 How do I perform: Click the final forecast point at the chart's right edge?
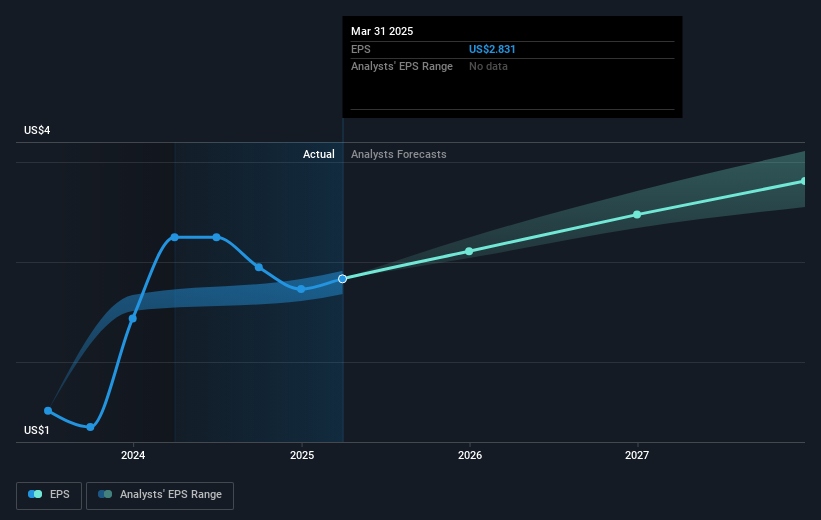803,181
